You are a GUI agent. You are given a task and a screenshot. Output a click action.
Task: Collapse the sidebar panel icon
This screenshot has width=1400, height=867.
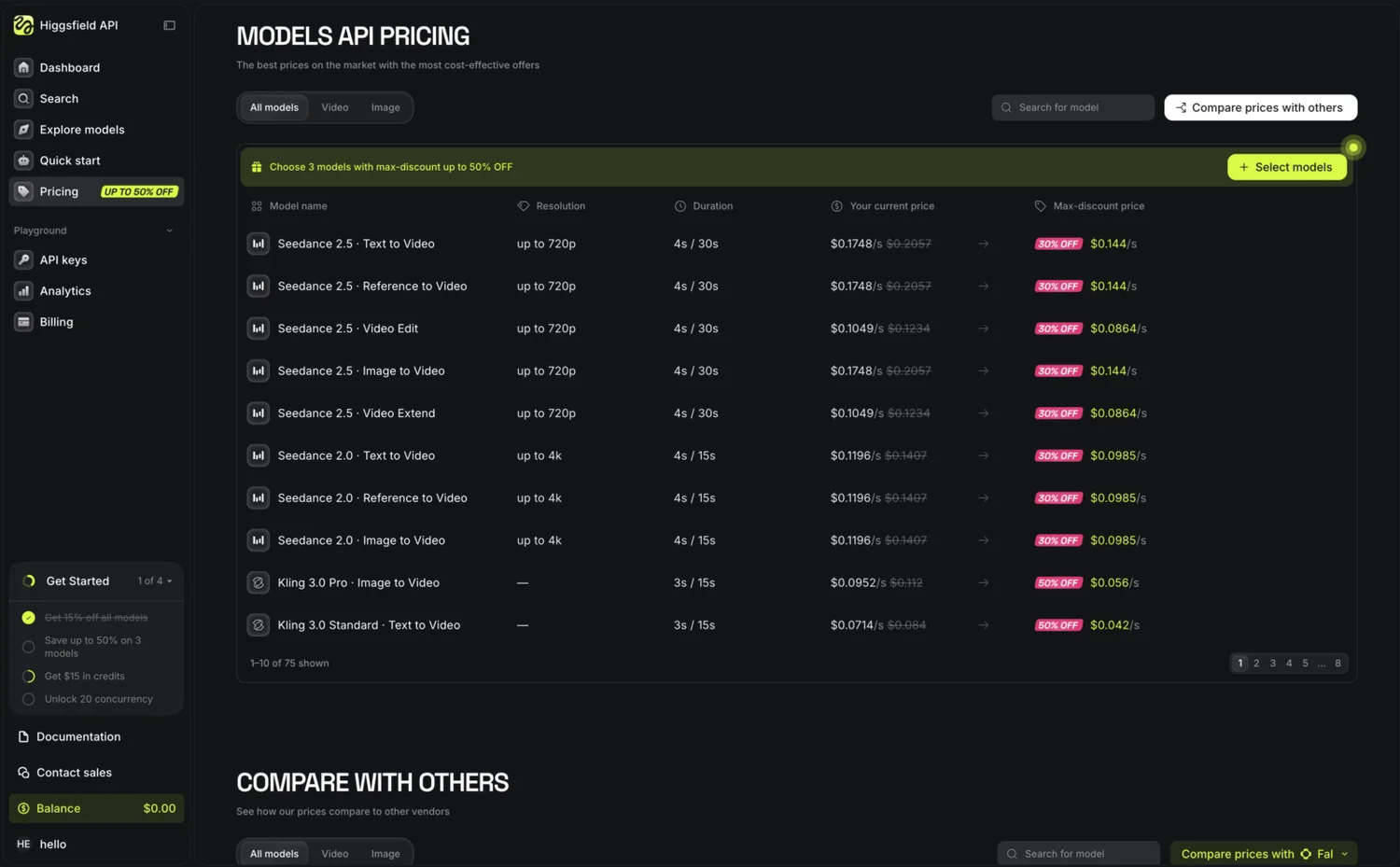(x=169, y=25)
